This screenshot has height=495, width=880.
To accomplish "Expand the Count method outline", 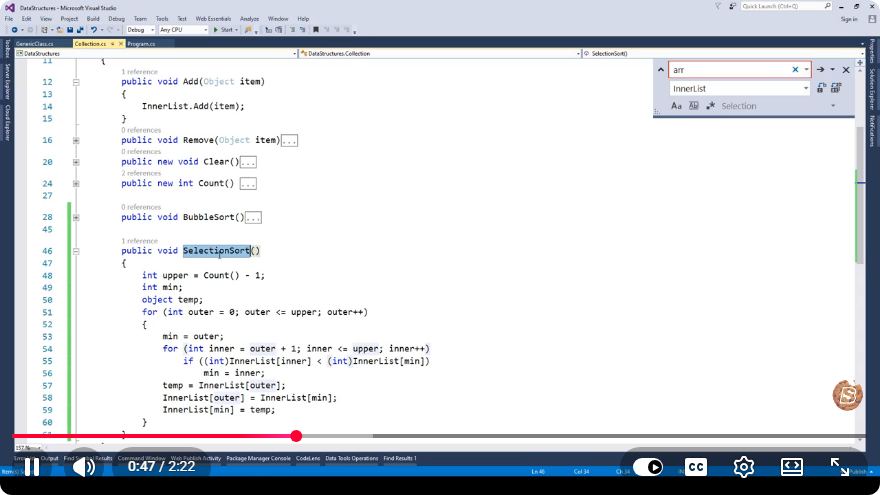I will (x=76, y=184).
